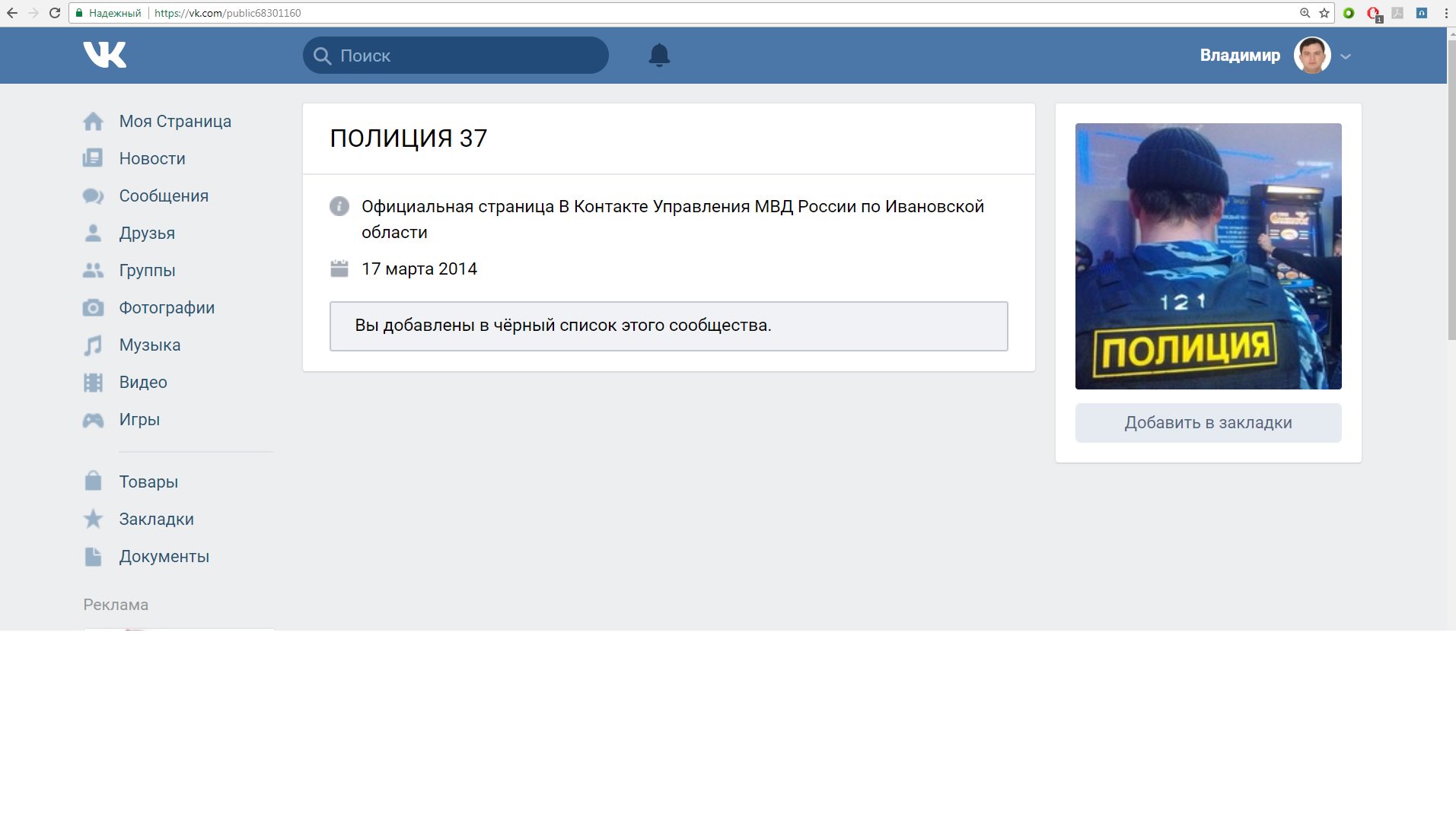The height and width of the screenshot is (820, 1456).
Task: Click the gamepad icon beside Игры
Action: pos(93,420)
